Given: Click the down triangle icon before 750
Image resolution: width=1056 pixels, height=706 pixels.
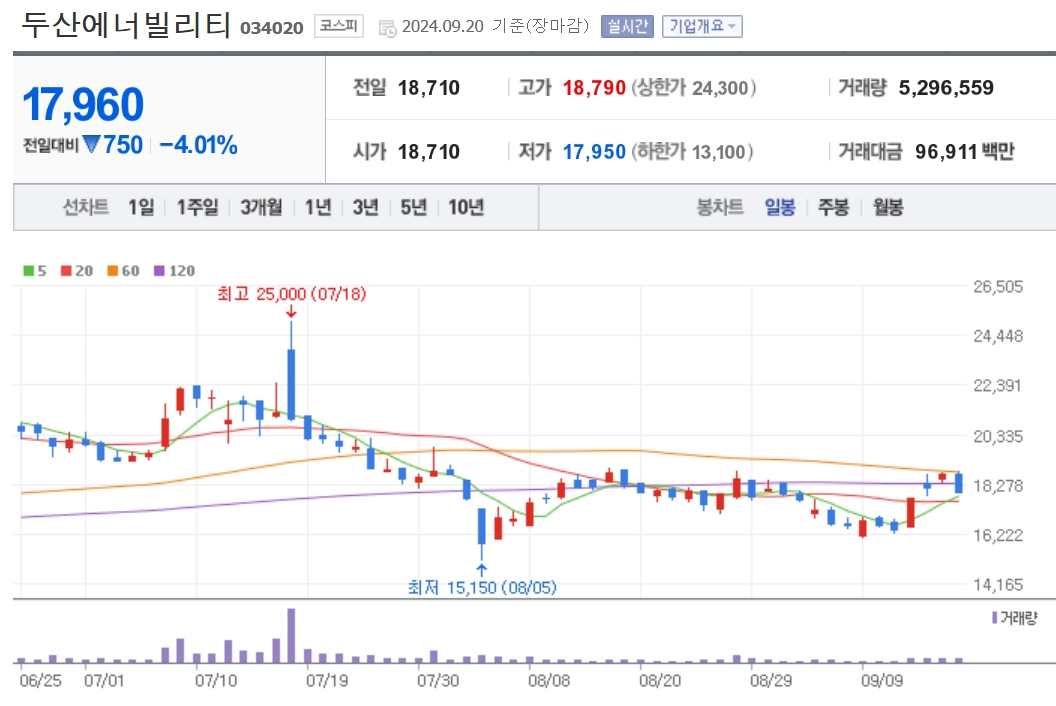Looking at the screenshot, I should click(x=92, y=144).
